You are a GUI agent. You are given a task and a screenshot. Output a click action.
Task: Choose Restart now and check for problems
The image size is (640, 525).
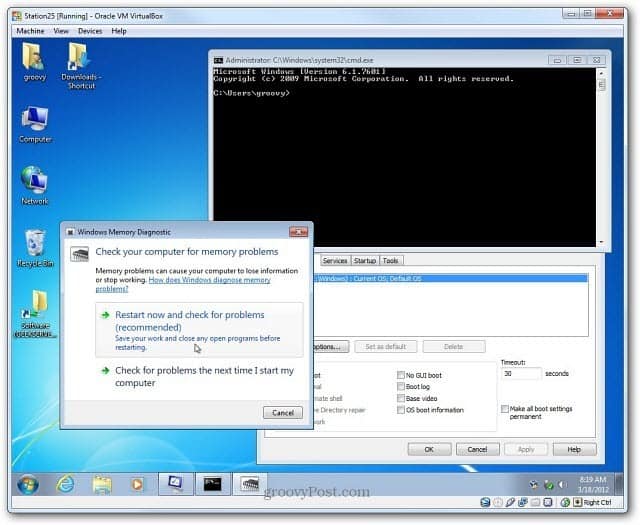199,330
